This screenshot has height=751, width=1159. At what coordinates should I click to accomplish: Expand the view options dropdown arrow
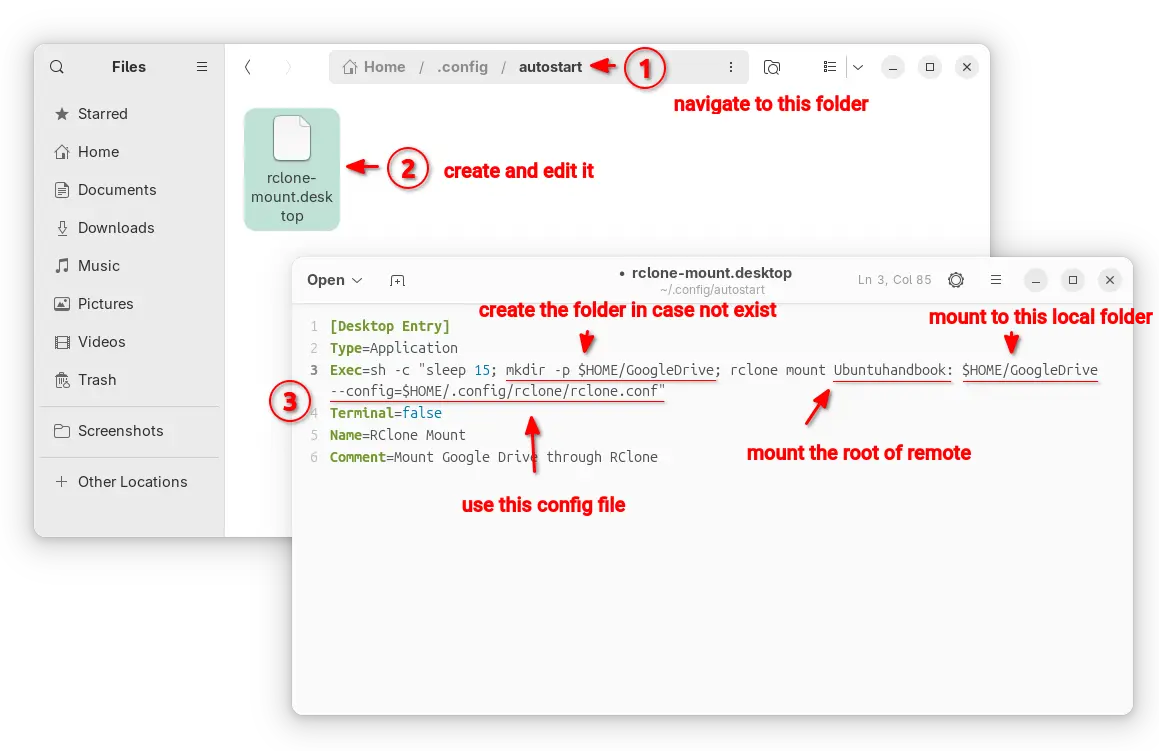(x=858, y=67)
